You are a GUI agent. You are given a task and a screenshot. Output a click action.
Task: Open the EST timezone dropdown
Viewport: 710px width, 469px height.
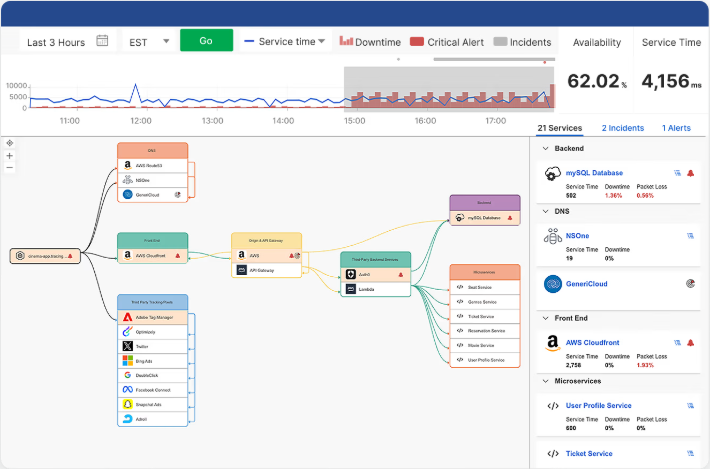click(149, 42)
